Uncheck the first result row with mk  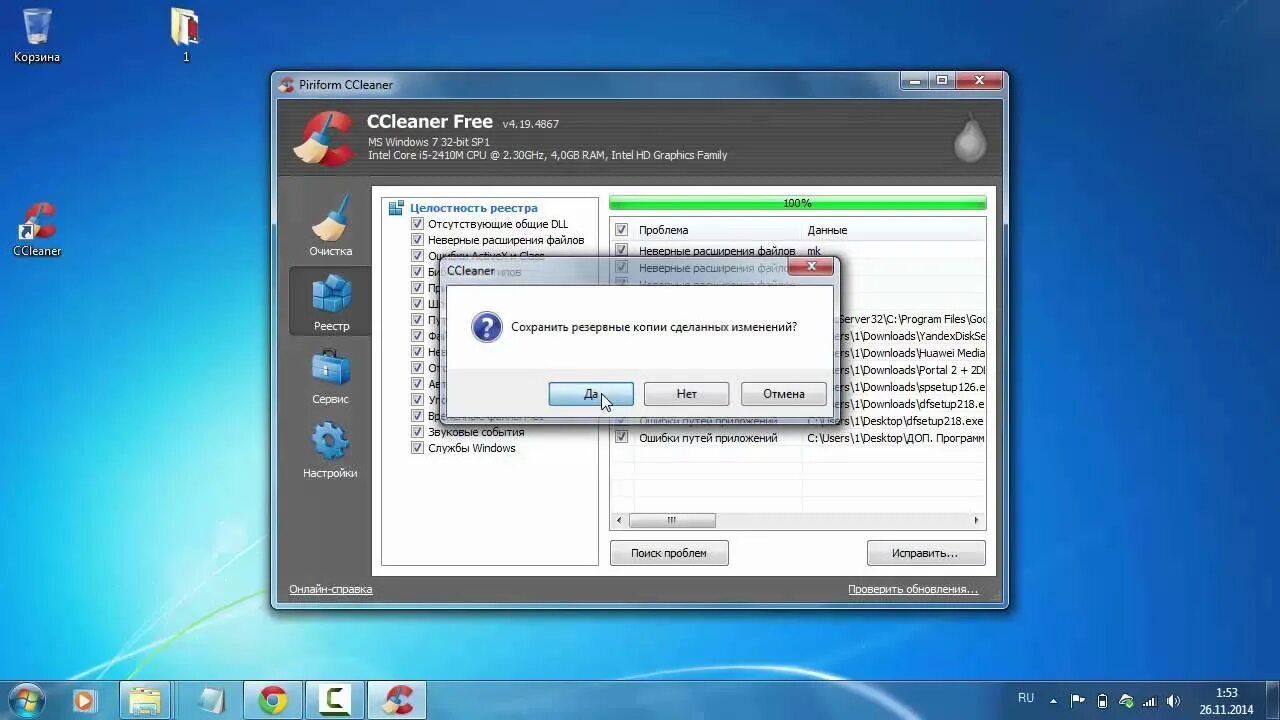click(x=621, y=251)
